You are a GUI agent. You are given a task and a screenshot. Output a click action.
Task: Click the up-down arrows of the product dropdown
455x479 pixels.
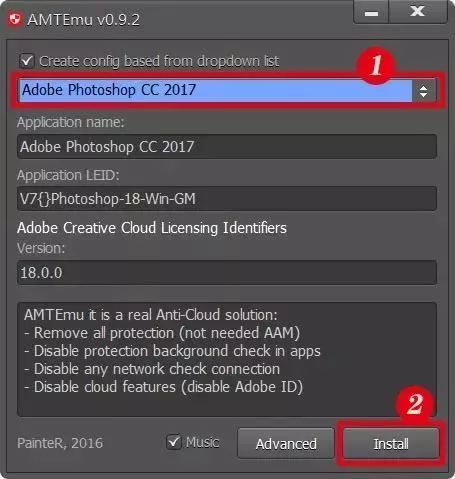click(x=423, y=91)
